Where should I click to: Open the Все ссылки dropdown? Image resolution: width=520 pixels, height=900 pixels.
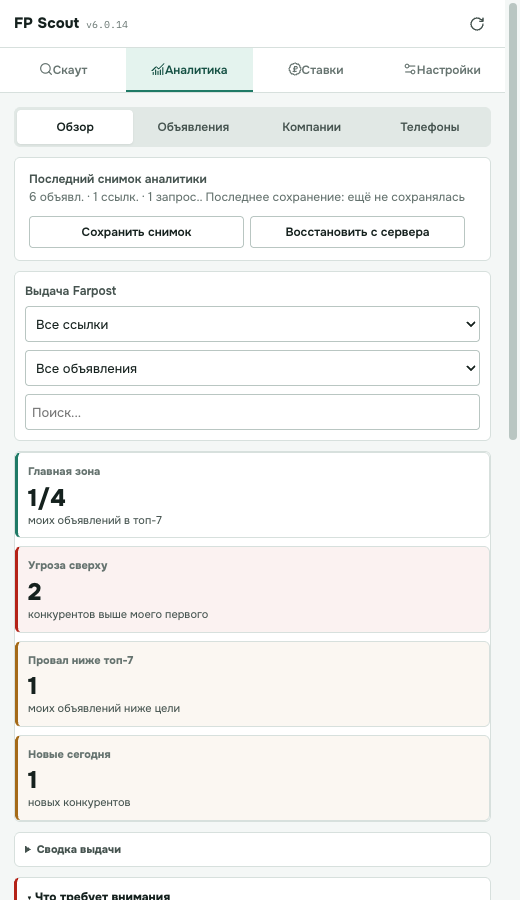253,324
